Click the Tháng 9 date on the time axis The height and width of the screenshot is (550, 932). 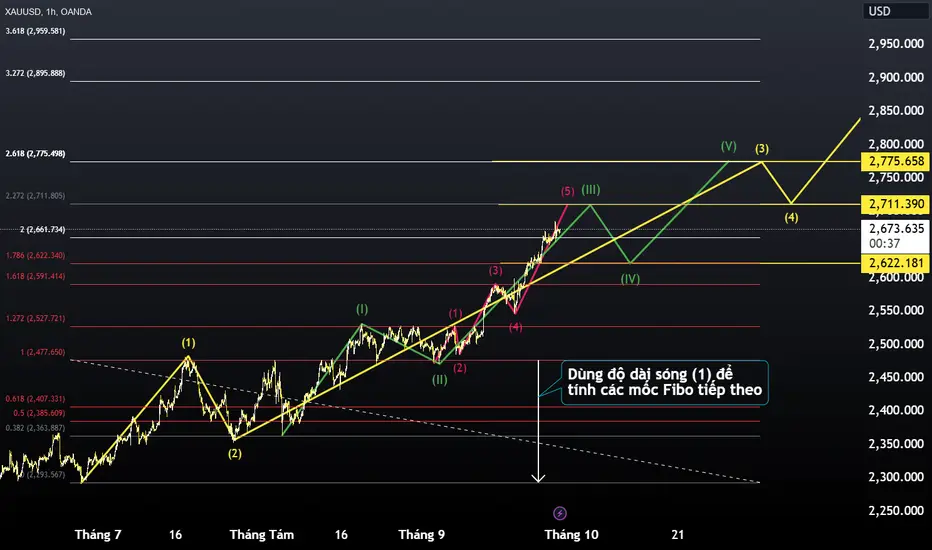(421, 535)
